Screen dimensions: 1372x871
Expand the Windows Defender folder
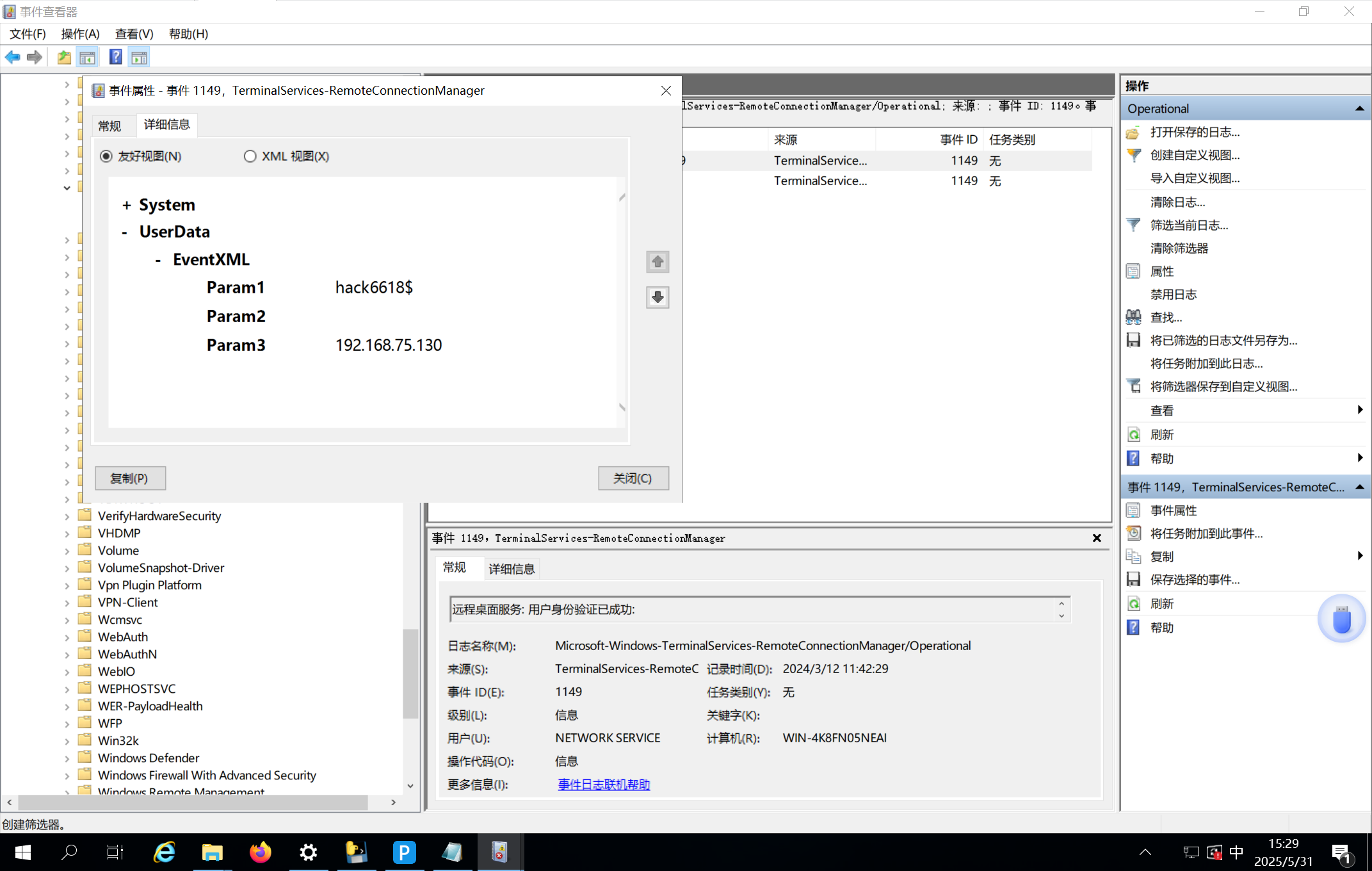[67, 758]
